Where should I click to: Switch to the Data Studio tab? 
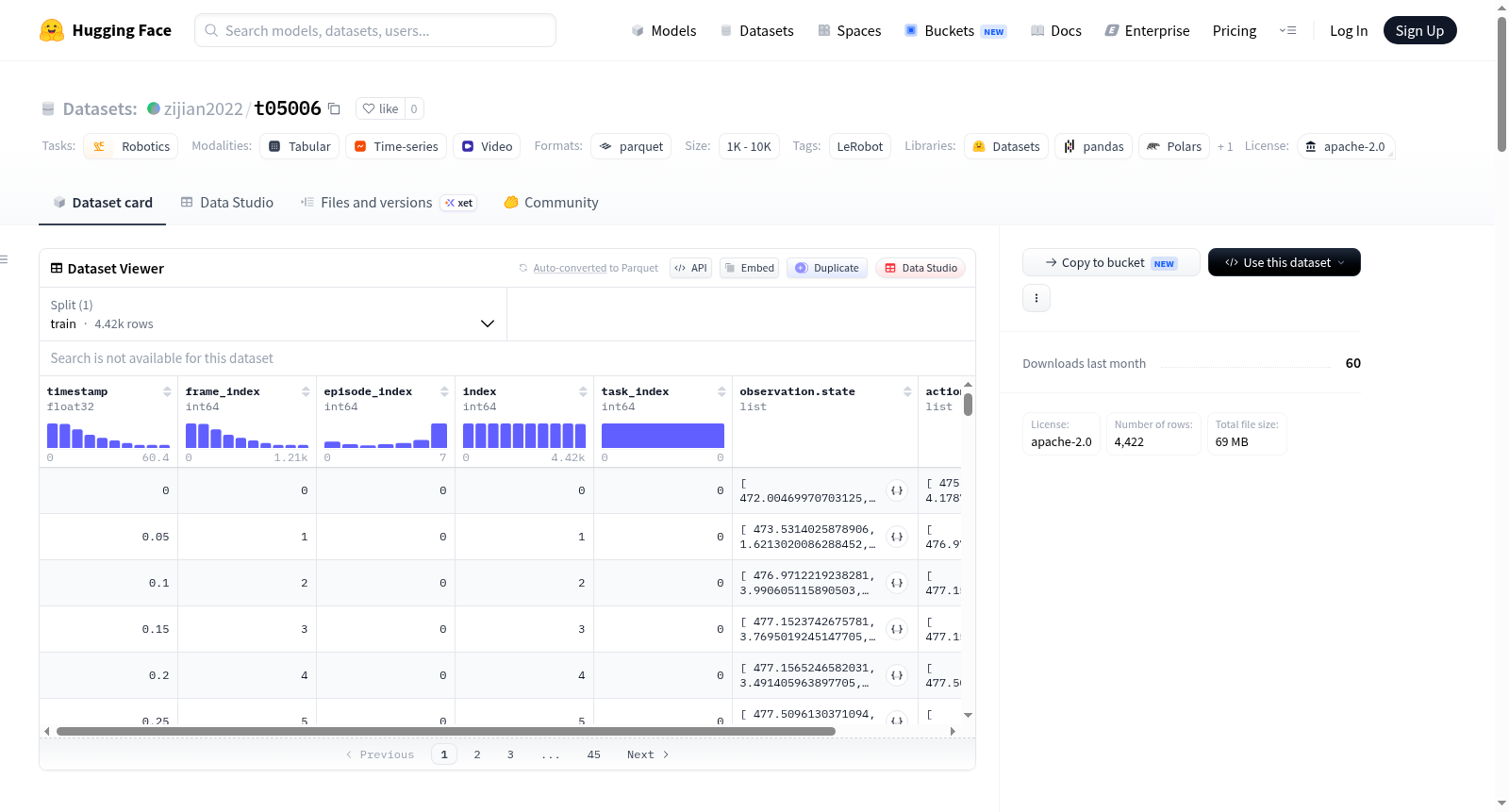(227, 203)
